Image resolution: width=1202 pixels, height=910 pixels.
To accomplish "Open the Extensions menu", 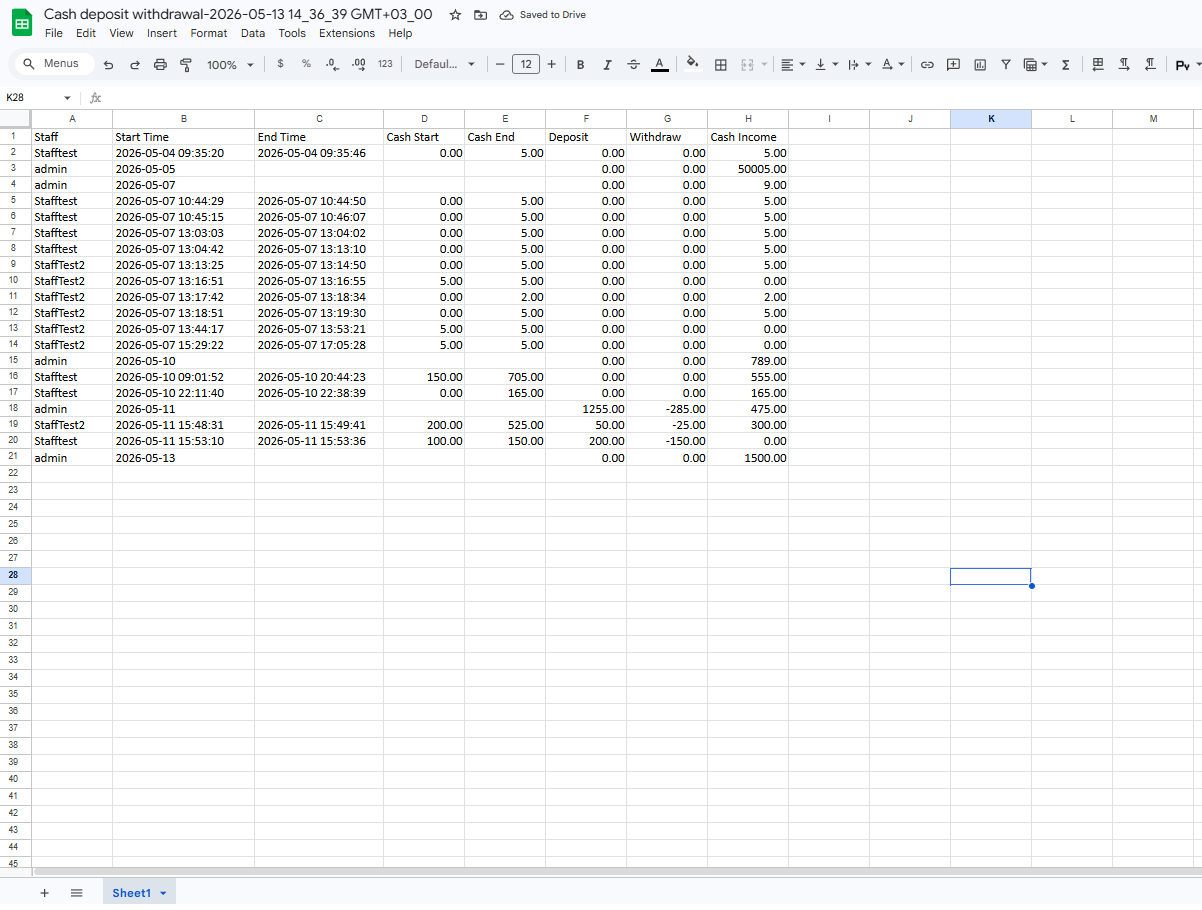I will 347,33.
